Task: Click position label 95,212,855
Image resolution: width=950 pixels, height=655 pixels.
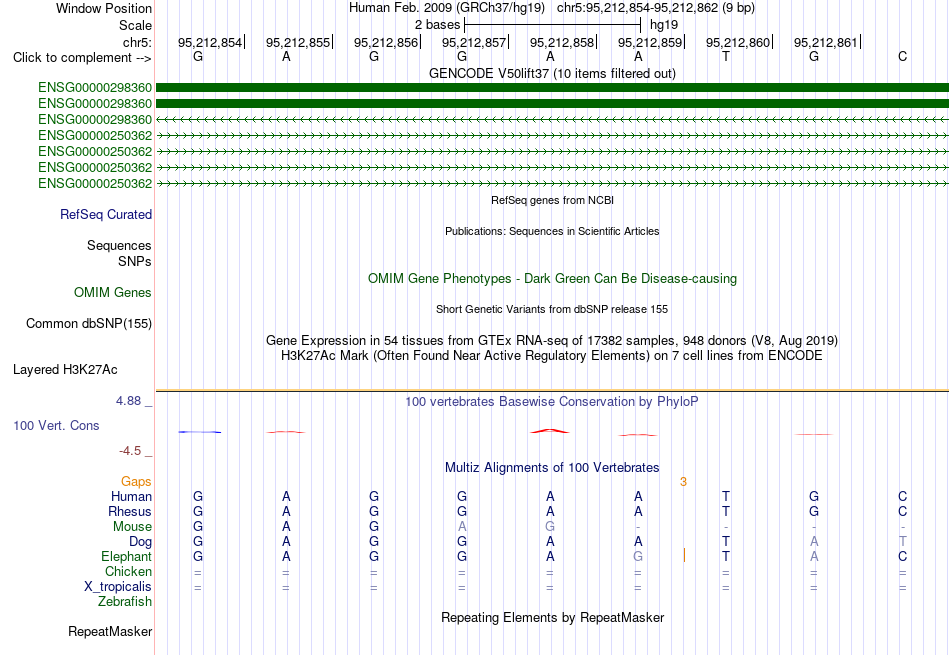Action: pos(298,42)
